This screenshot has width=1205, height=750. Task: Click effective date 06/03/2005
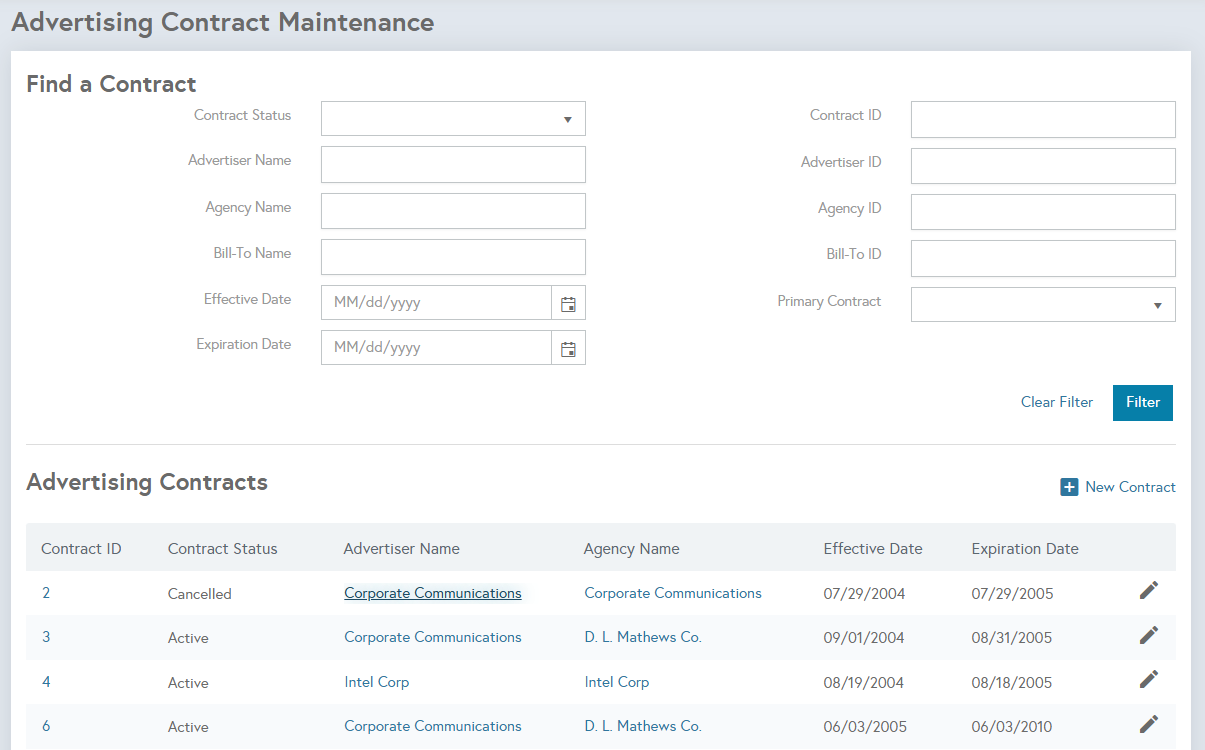point(864,727)
